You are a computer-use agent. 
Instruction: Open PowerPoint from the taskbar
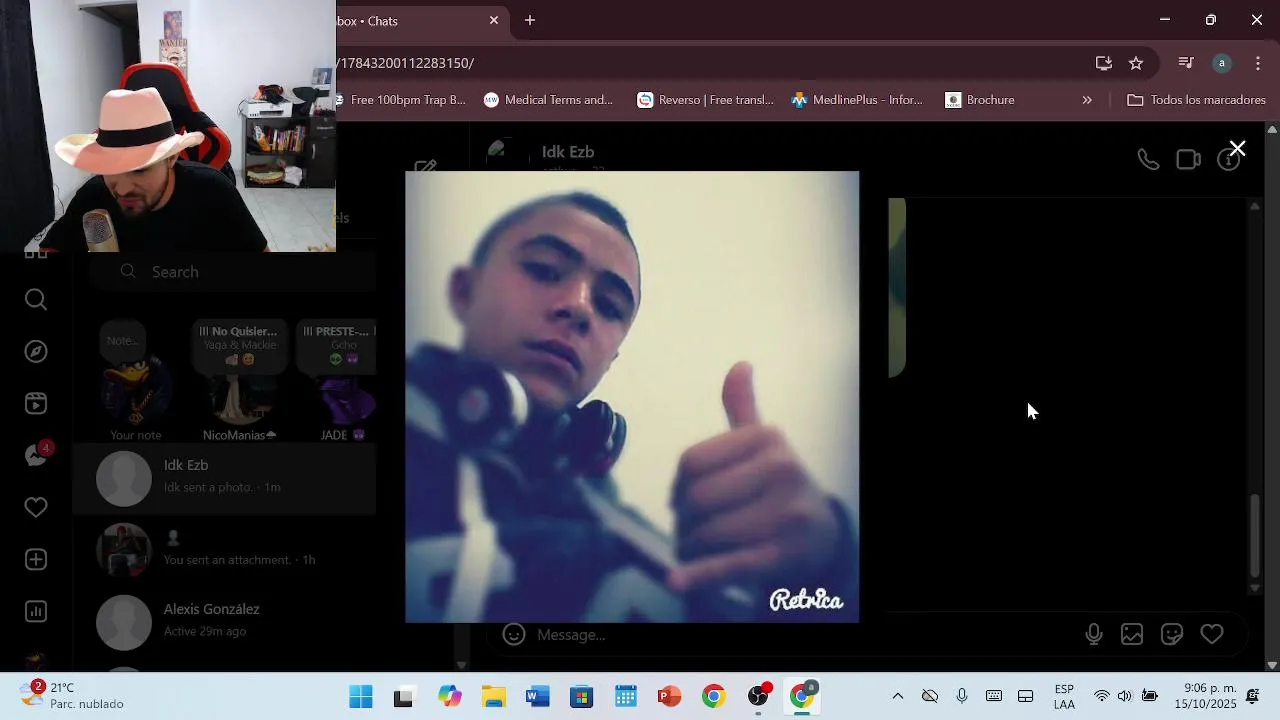pyautogui.click(x=670, y=697)
